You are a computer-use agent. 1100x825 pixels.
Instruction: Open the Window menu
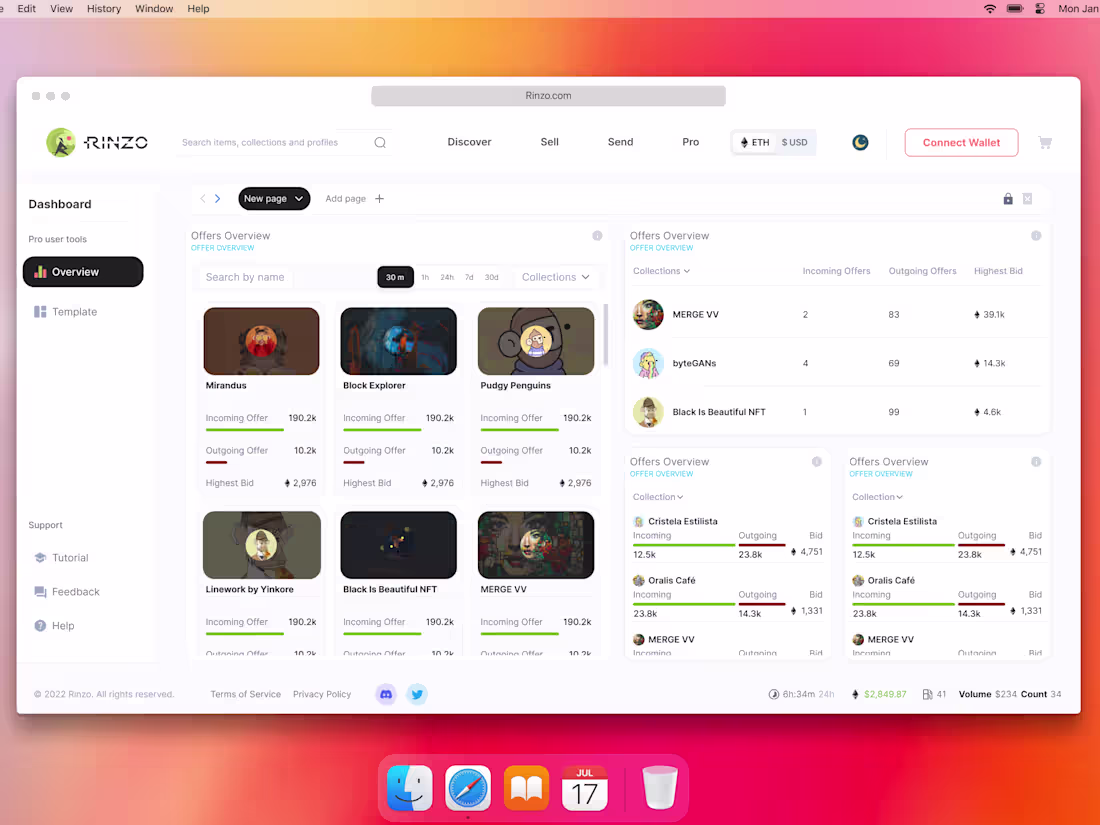154,8
